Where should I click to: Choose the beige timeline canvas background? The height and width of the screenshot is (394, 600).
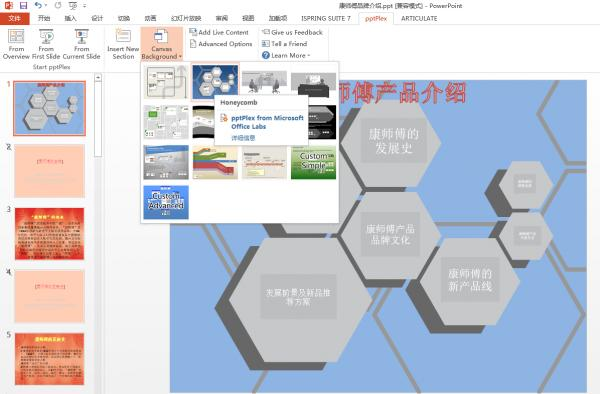click(x=264, y=162)
